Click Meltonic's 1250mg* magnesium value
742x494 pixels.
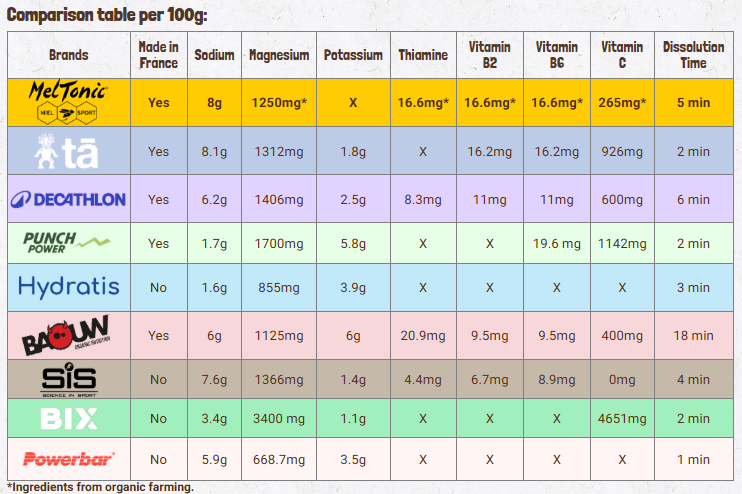(x=277, y=102)
